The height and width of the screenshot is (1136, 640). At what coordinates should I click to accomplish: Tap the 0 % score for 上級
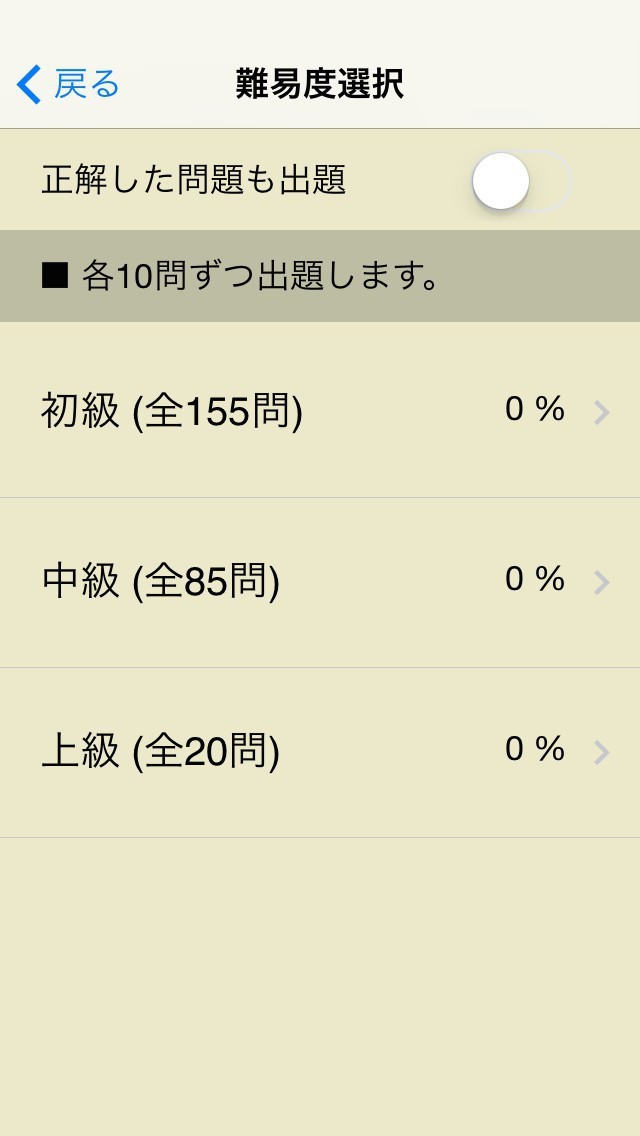(535, 749)
